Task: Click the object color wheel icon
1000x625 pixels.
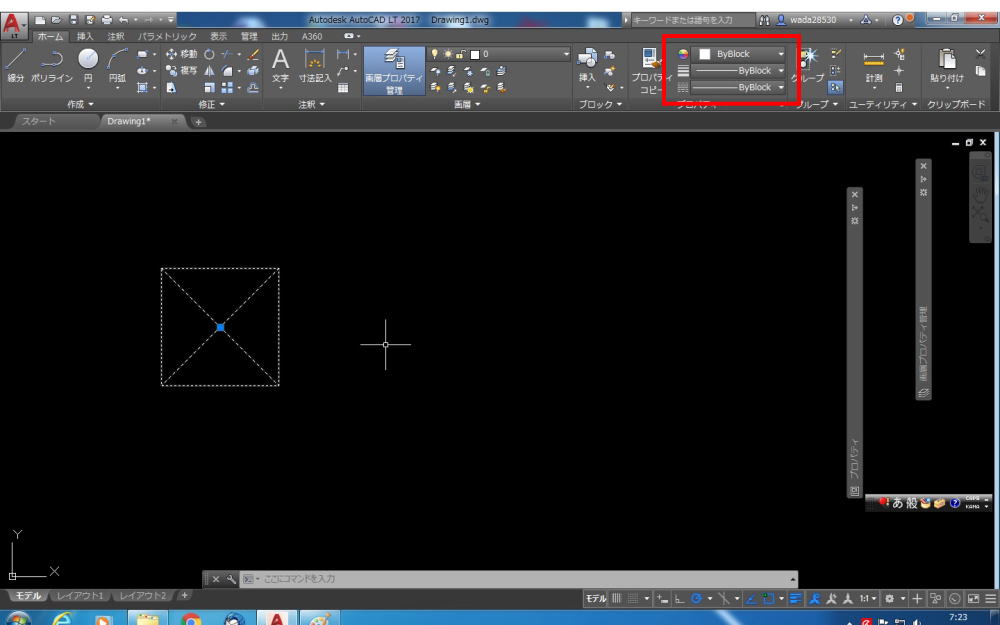Action: tap(683, 54)
